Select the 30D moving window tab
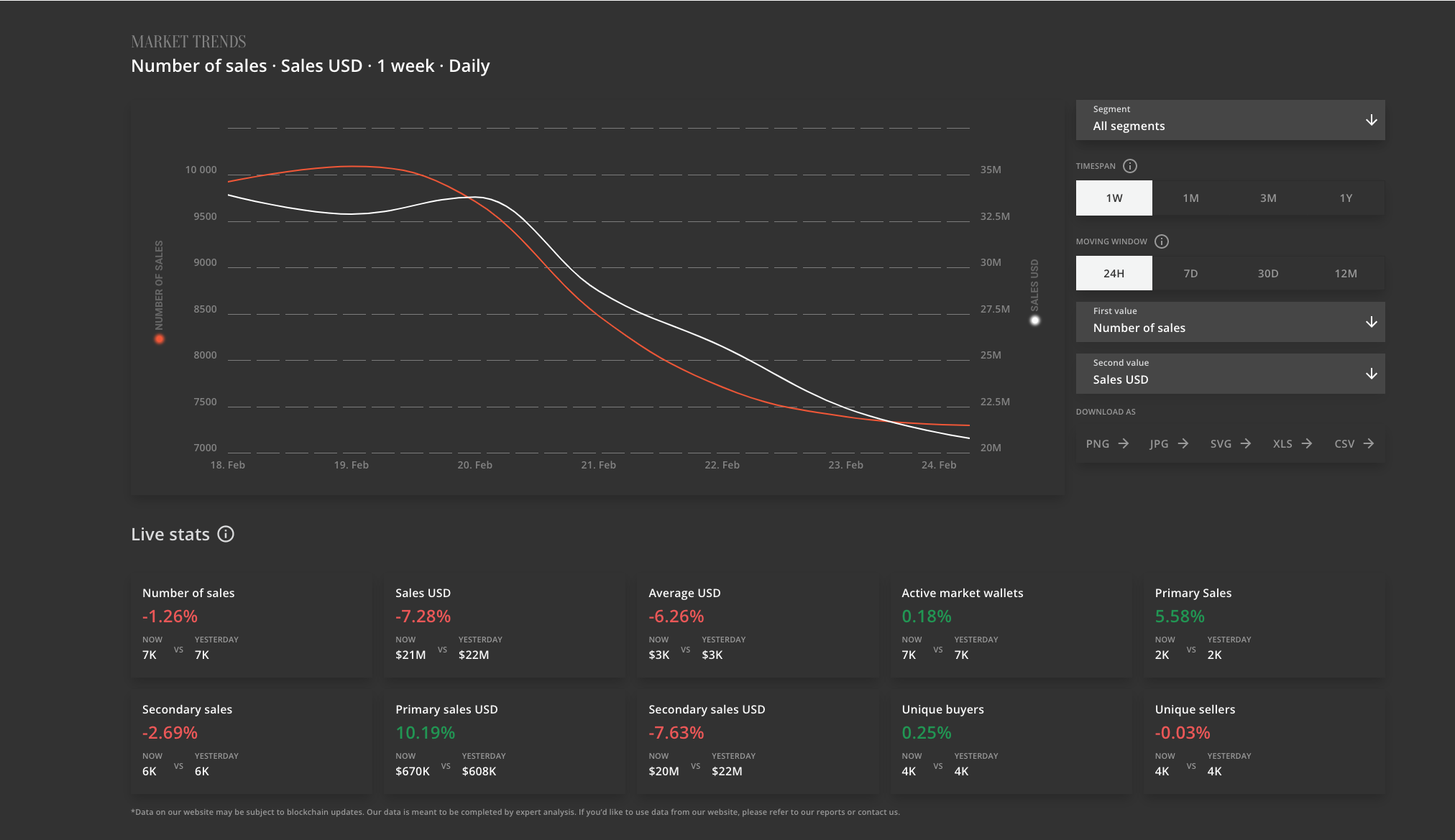 click(1268, 273)
